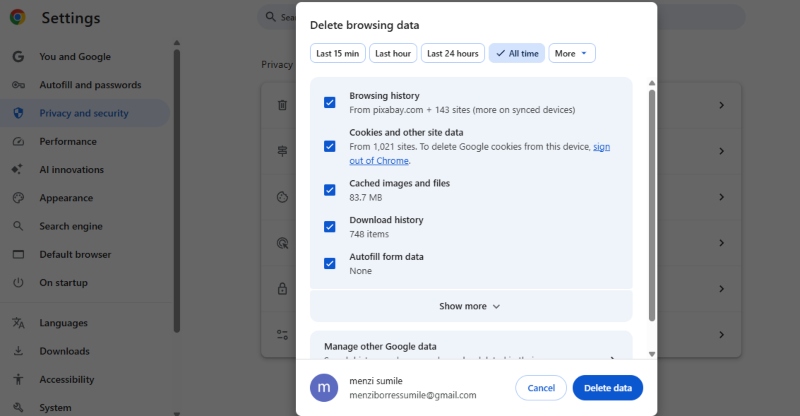800x416 pixels.
Task: Click the Appearance palette icon
Action: click(18, 198)
